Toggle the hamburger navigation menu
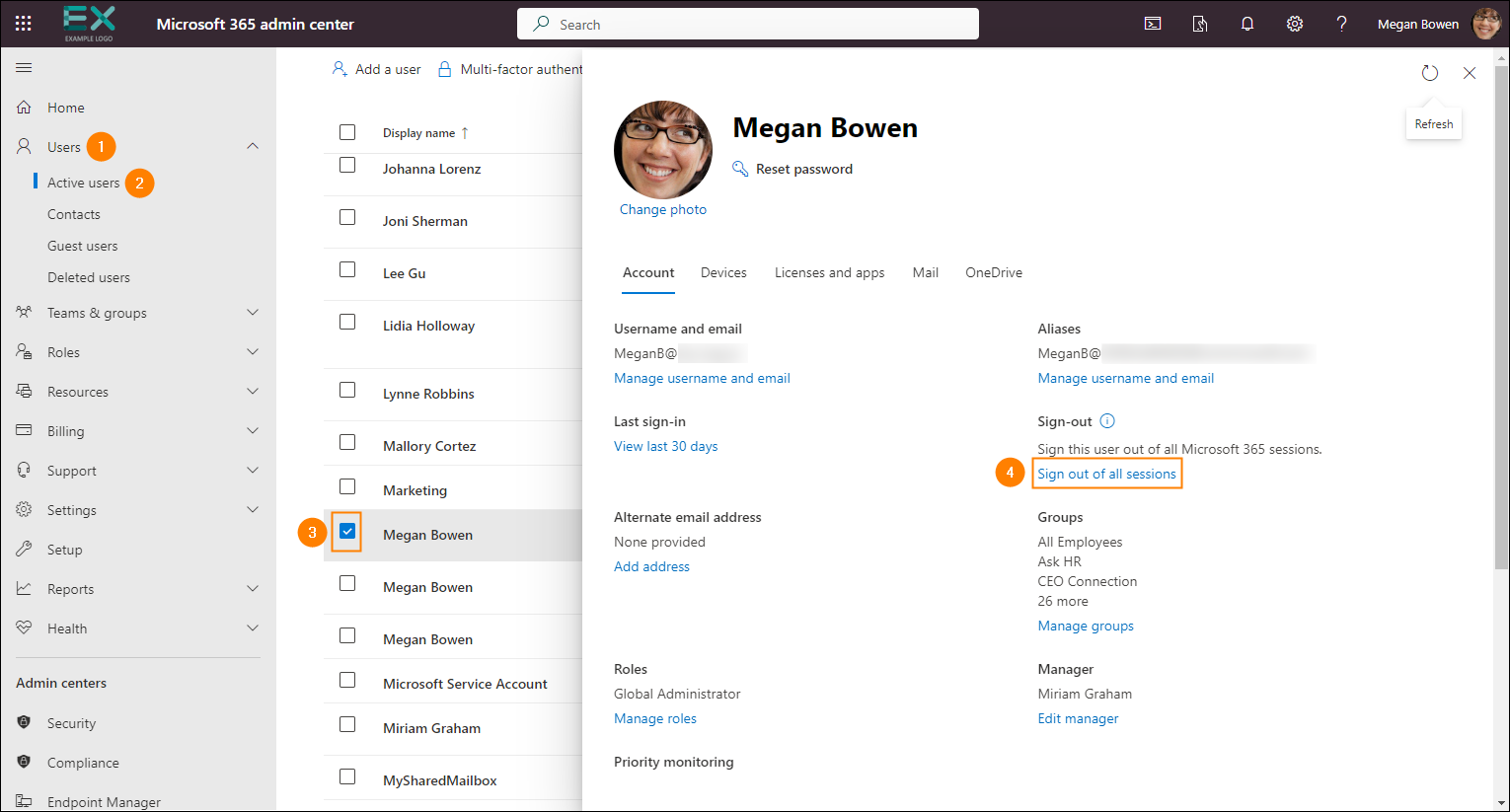 tap(24, 67)
